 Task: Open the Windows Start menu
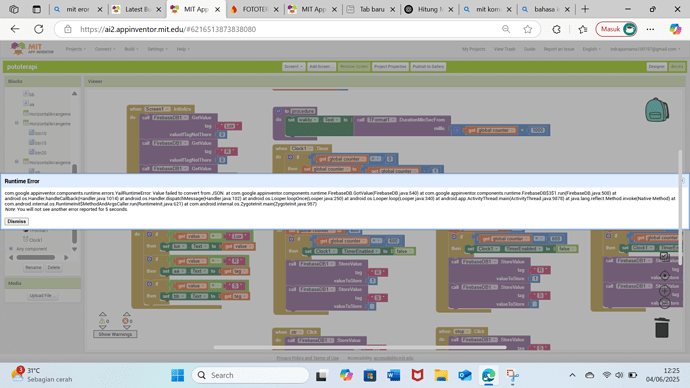point(178,375)
